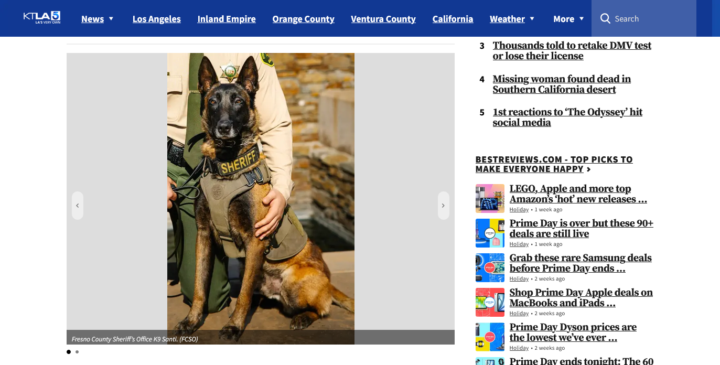
Task: Open 'Missing woman found dead' headline
Action: click(562, 84)
